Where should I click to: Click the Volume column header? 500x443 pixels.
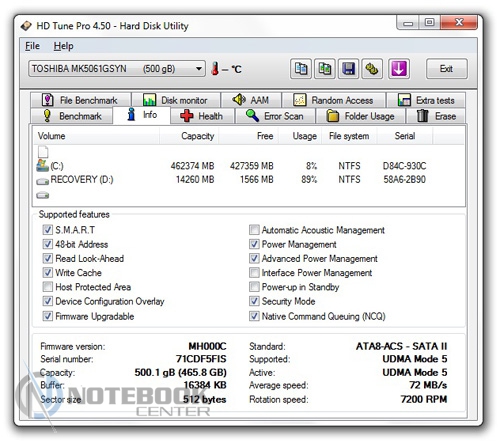pyautogui.click(x=96, y=136)
